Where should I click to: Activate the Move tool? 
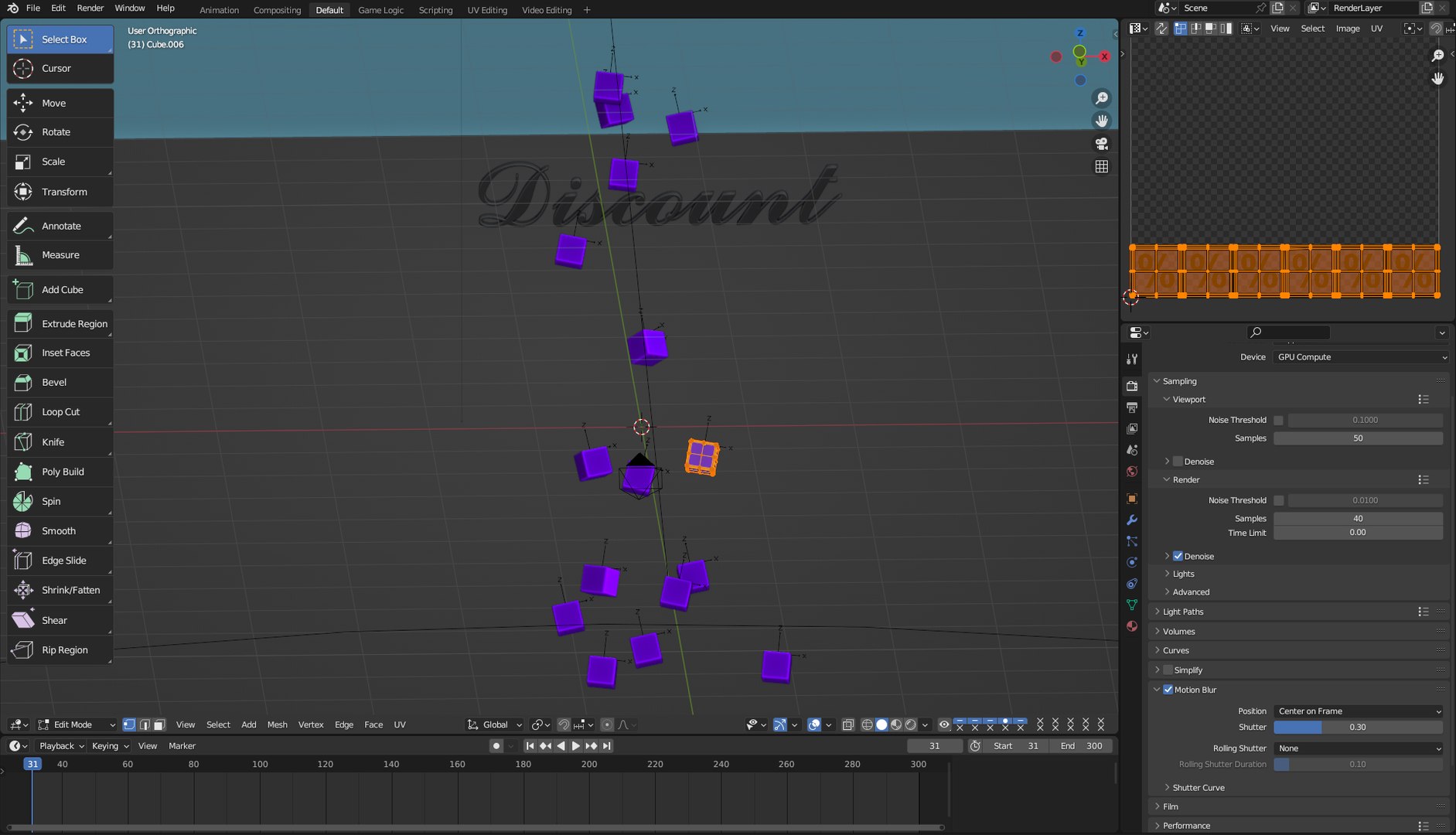(60, 103)
